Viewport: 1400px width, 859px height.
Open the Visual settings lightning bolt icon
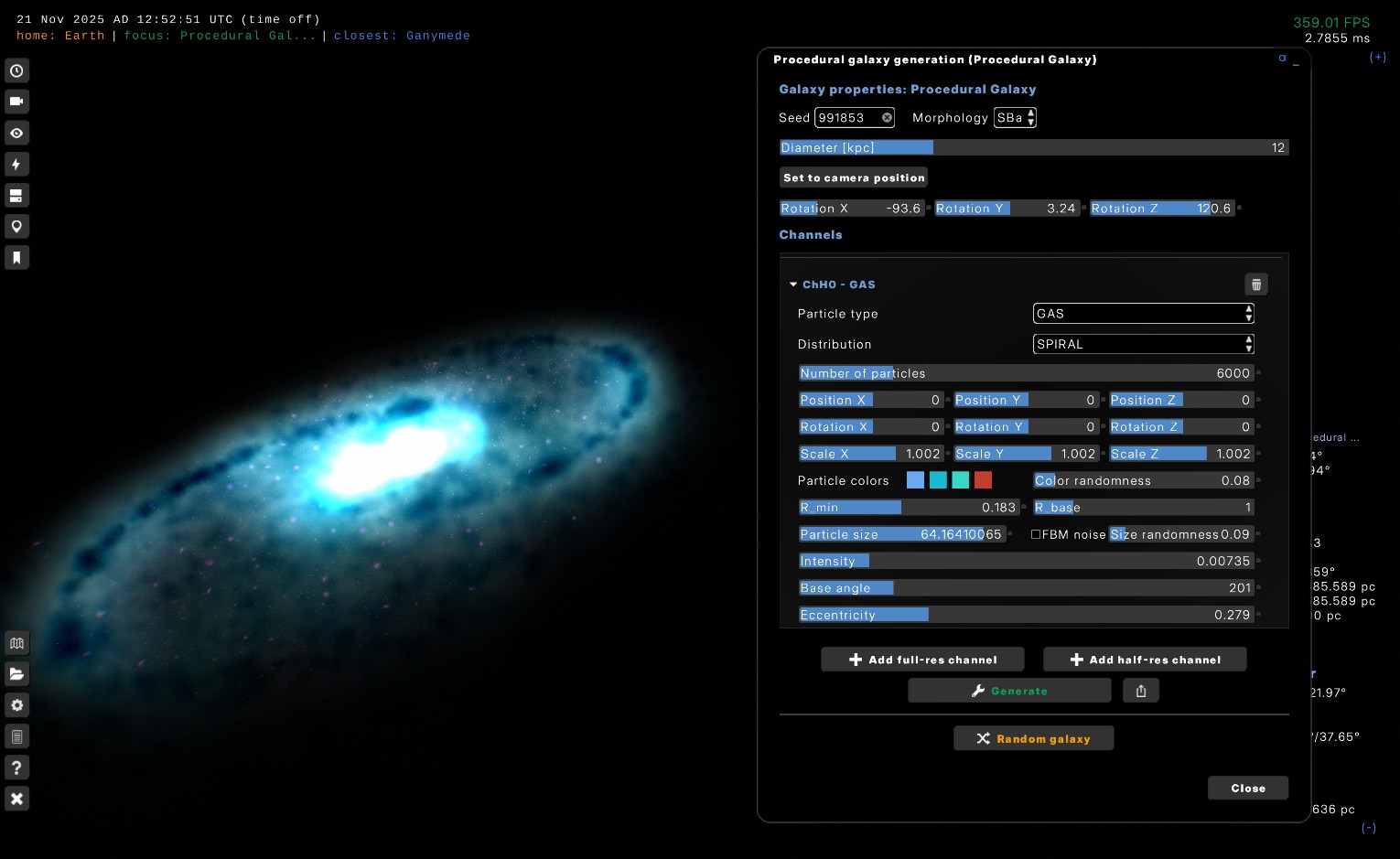16,165
